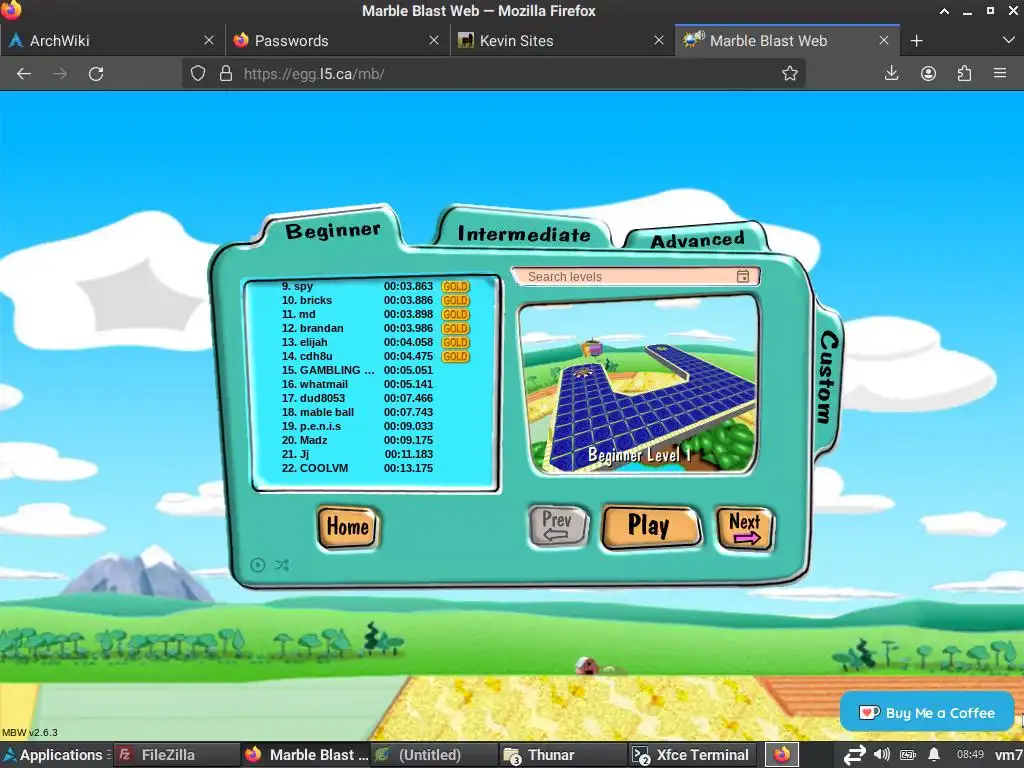Click the URL address bar
1024x768 pixels.
click(x=494, y=73)
